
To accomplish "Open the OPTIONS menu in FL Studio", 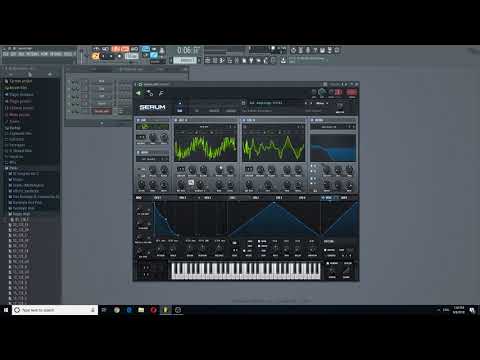I will click(56, 54).
